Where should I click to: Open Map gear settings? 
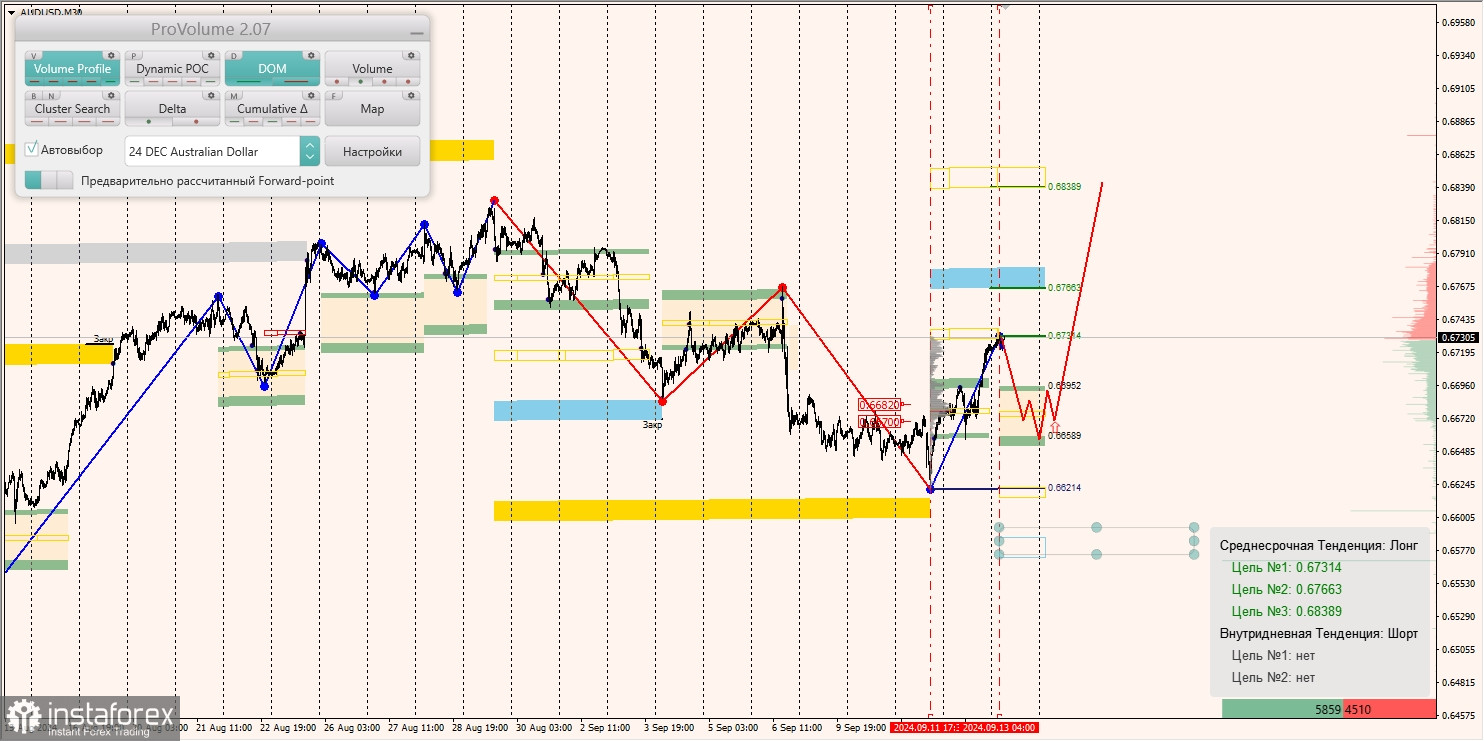411,96
